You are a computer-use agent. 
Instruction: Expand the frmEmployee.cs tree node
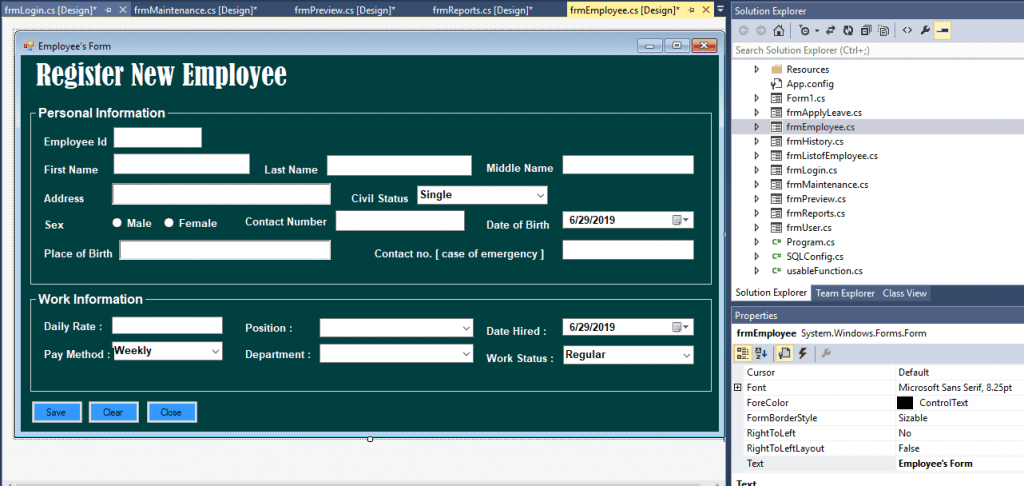757,127
